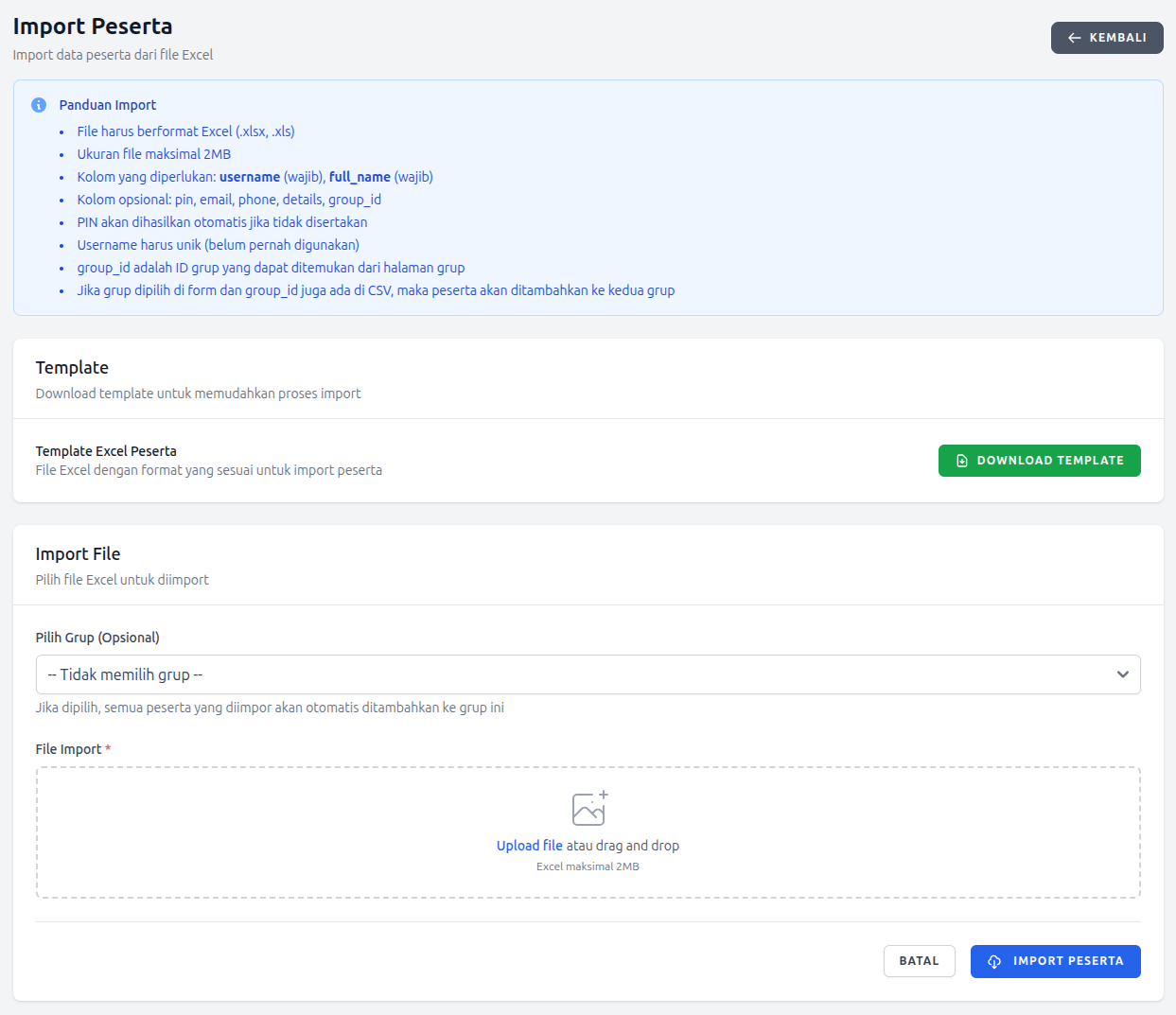Click the cloud upload icon in Import Peserta

coord(994,961)
